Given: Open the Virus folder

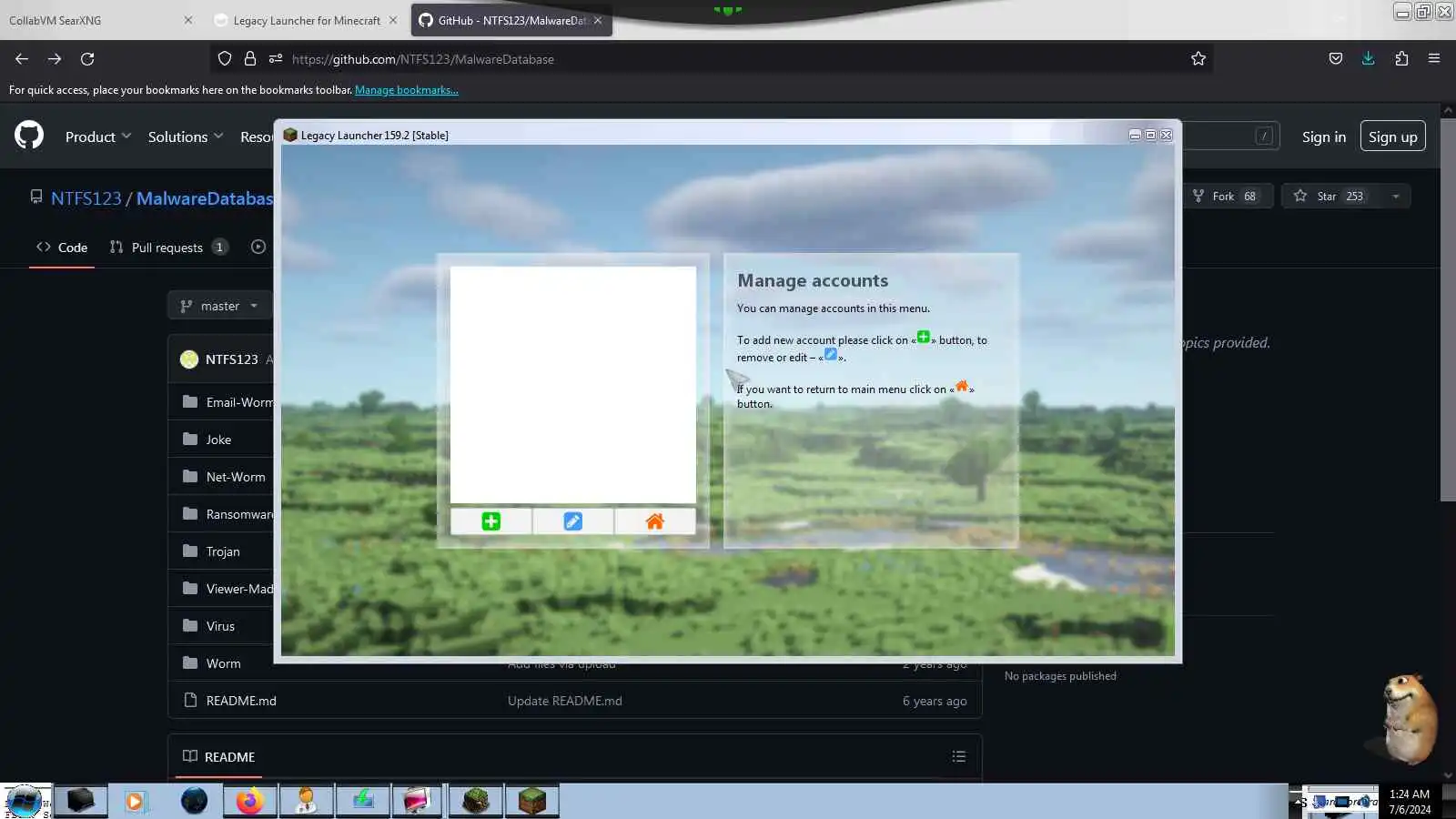Looking at the screenshot, I should click(220, 626).
